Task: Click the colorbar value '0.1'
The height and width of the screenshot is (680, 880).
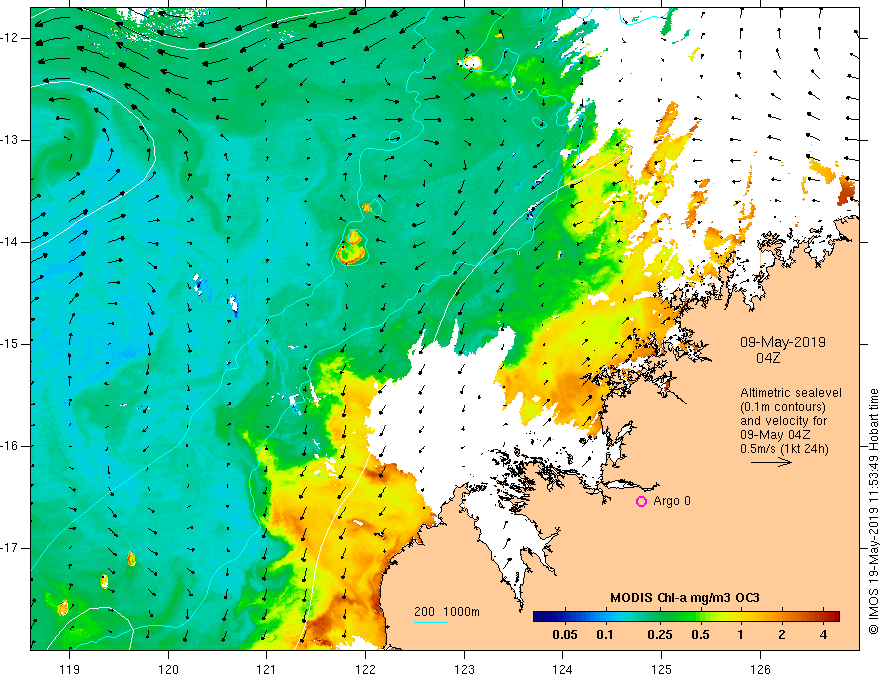Action: pos(604,635)
